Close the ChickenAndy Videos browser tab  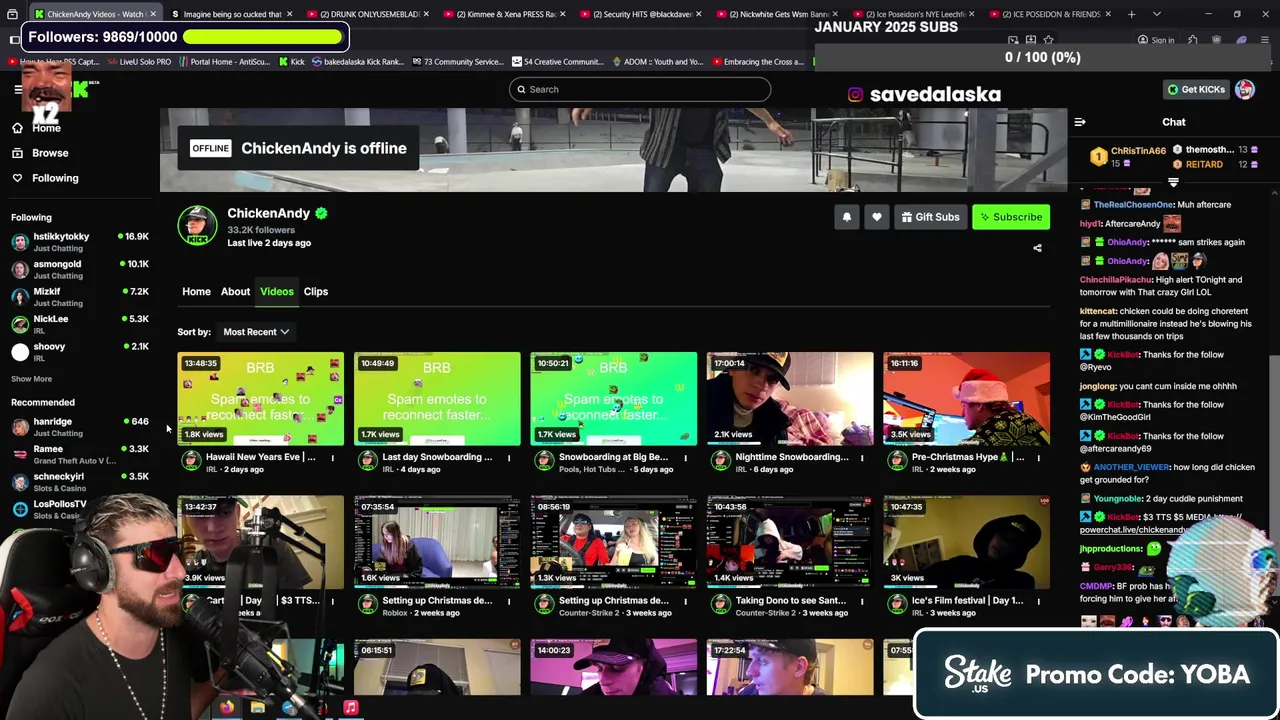click(153, 14)
